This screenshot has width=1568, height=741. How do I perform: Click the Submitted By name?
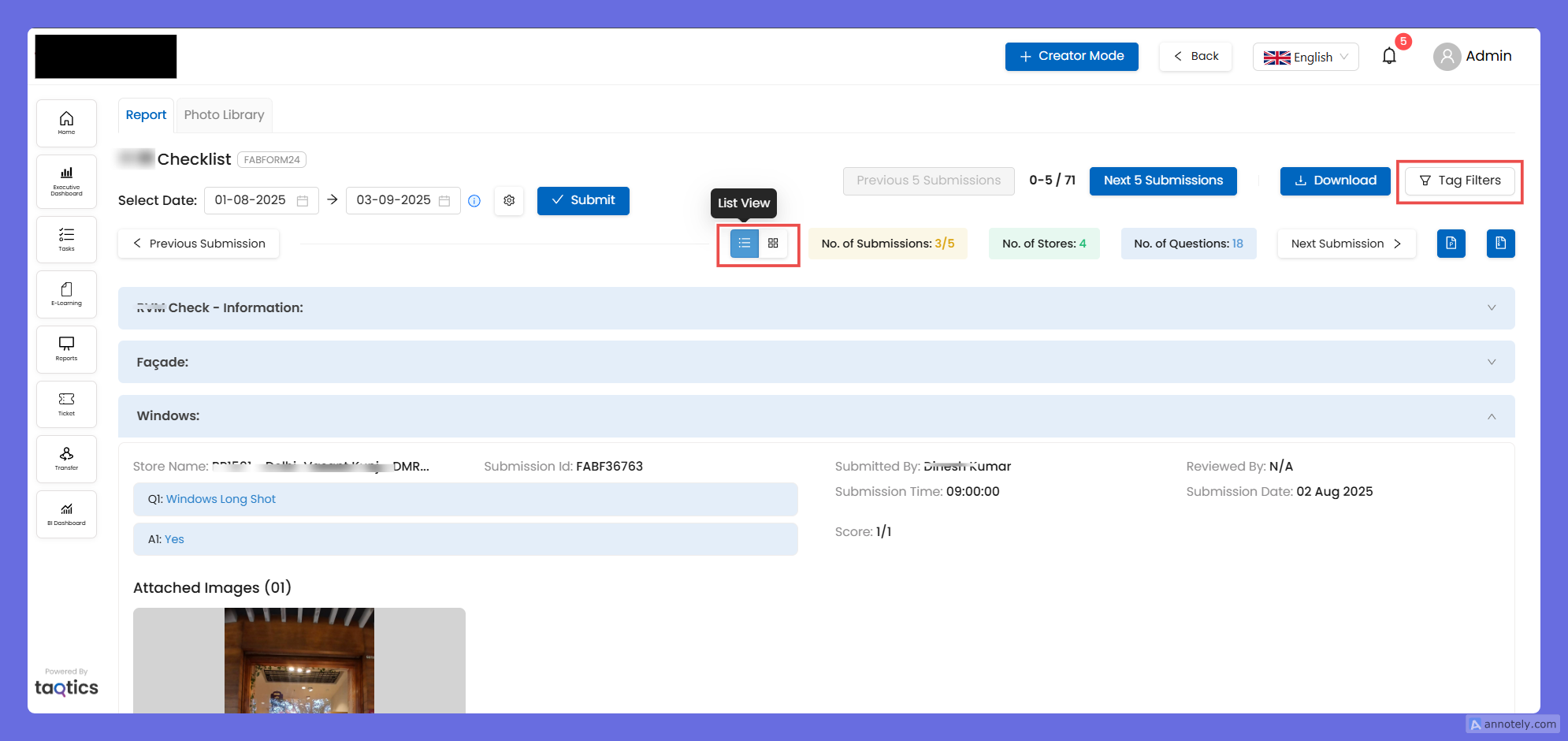967,467
